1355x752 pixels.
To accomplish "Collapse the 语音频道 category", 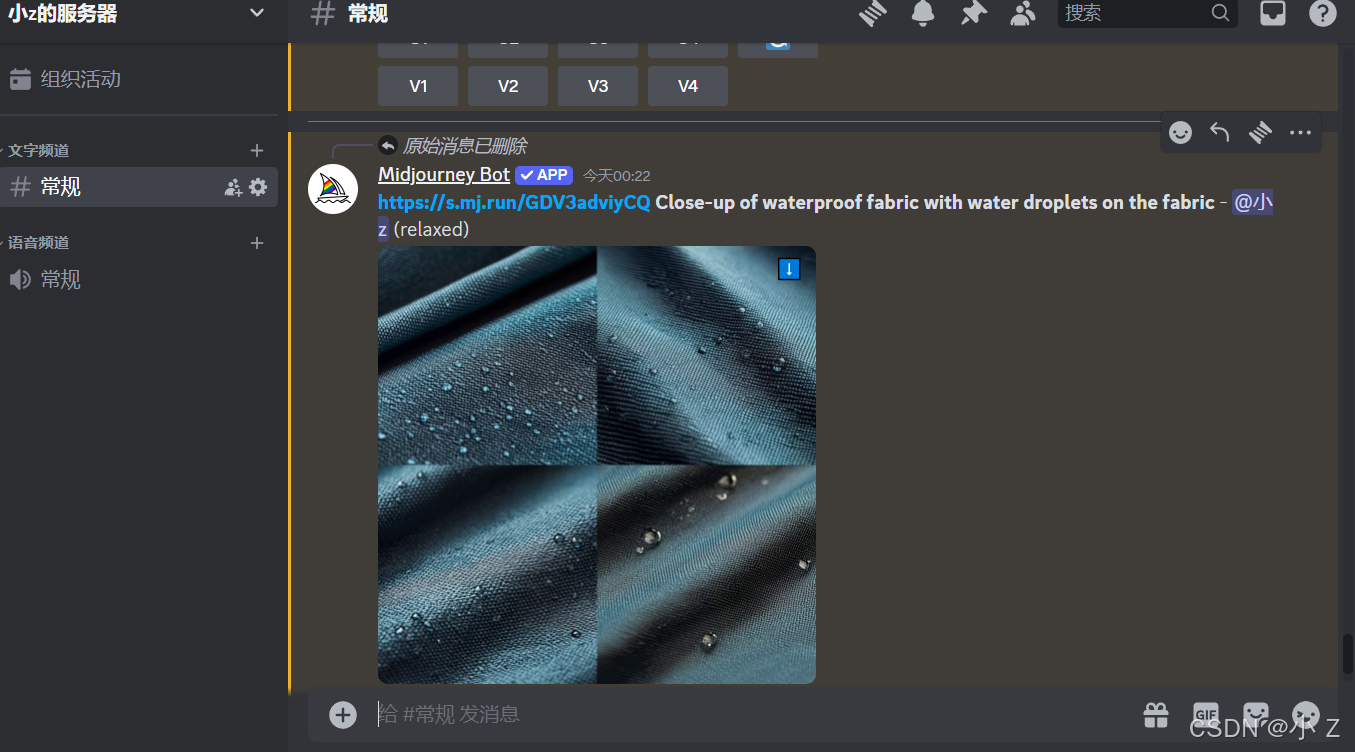I will point(38,242).
